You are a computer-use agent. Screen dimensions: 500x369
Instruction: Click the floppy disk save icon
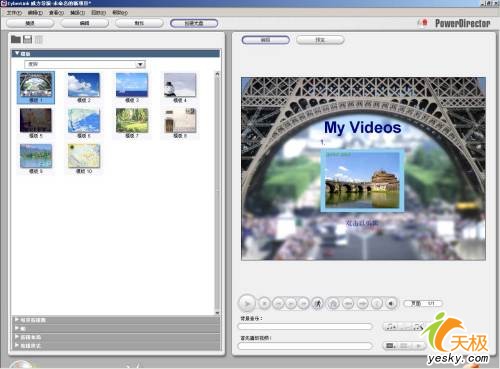click(27, 39)
